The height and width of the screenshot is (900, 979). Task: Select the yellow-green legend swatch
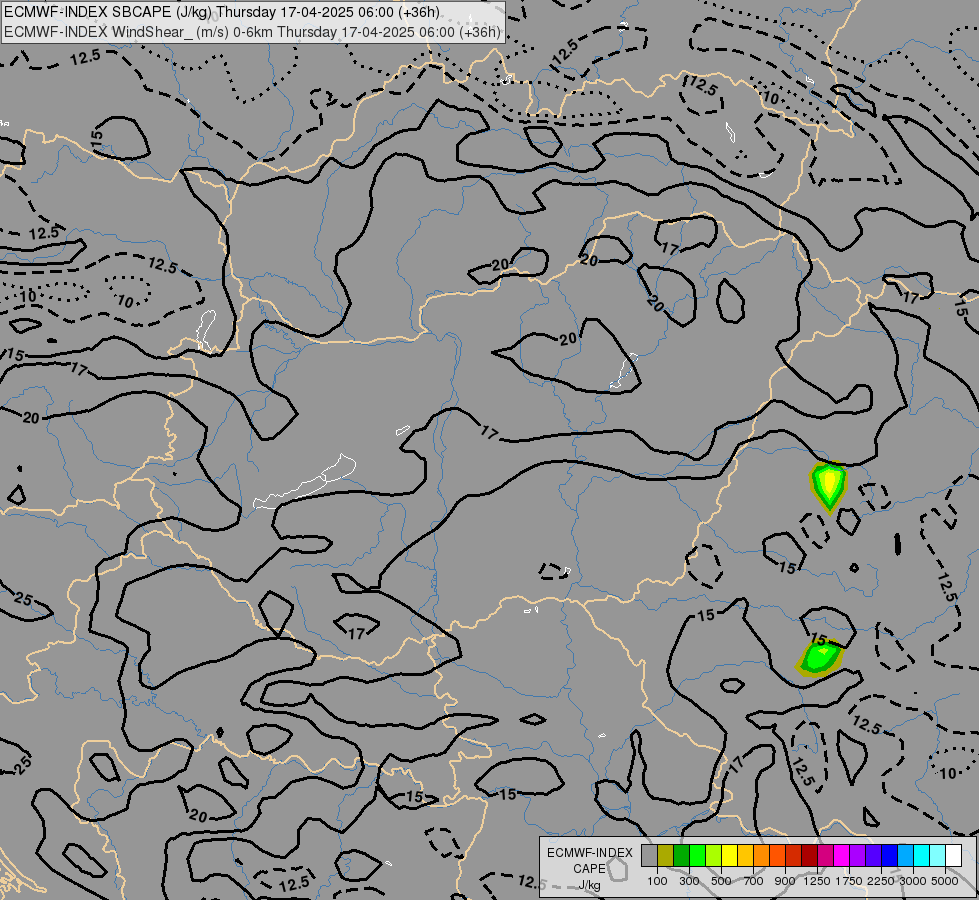[x=714, y=855]
